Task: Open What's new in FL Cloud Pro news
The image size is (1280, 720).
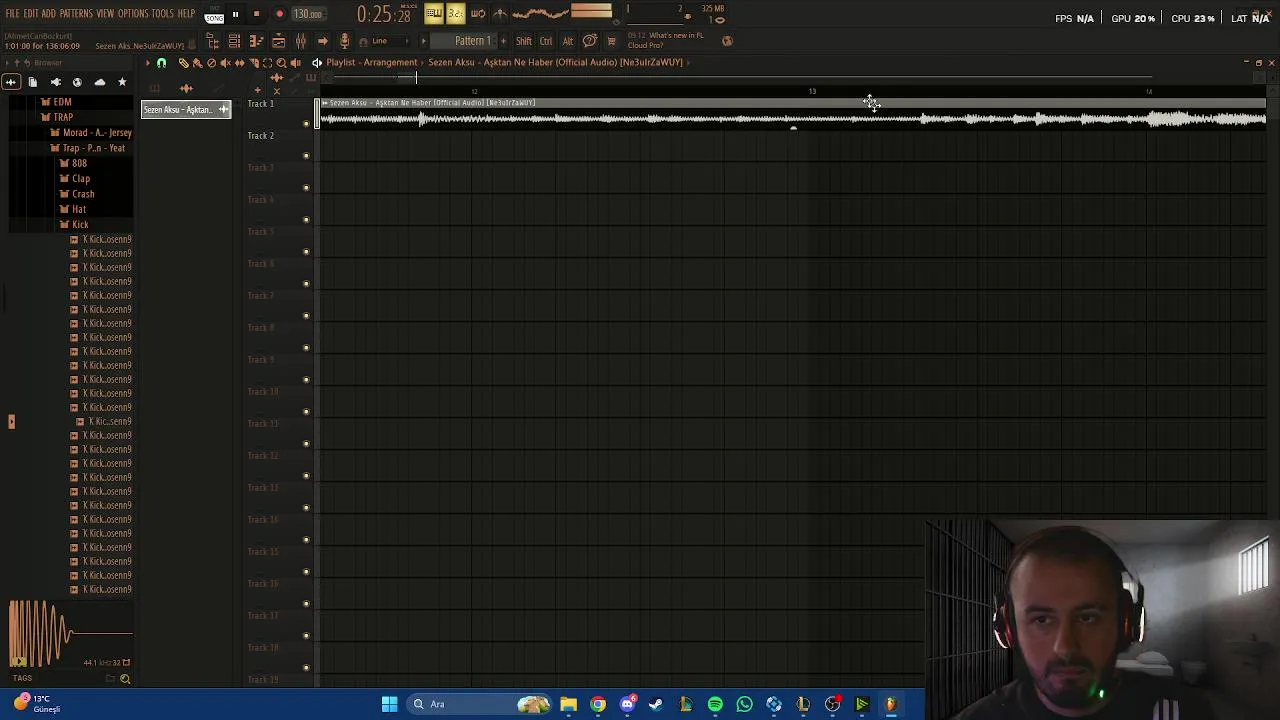Action: pos(666,40)
